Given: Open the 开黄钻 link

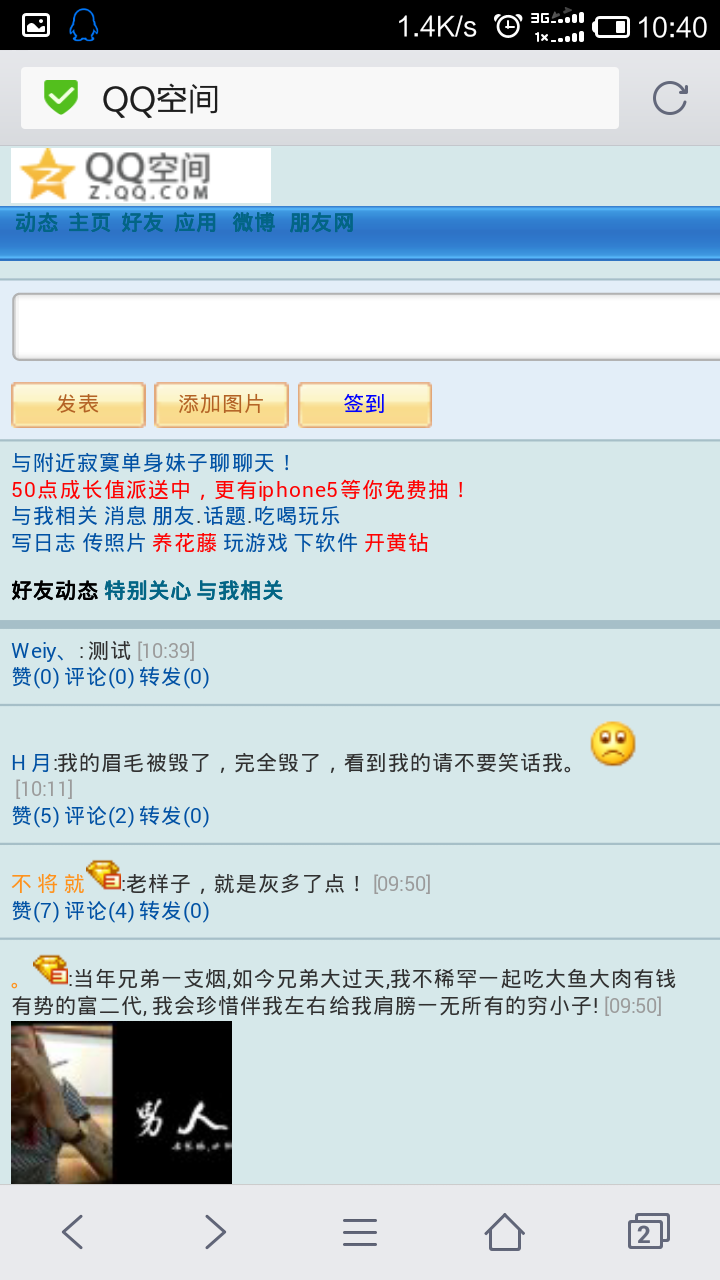Looking at the screenshot, I should point(396,543).
